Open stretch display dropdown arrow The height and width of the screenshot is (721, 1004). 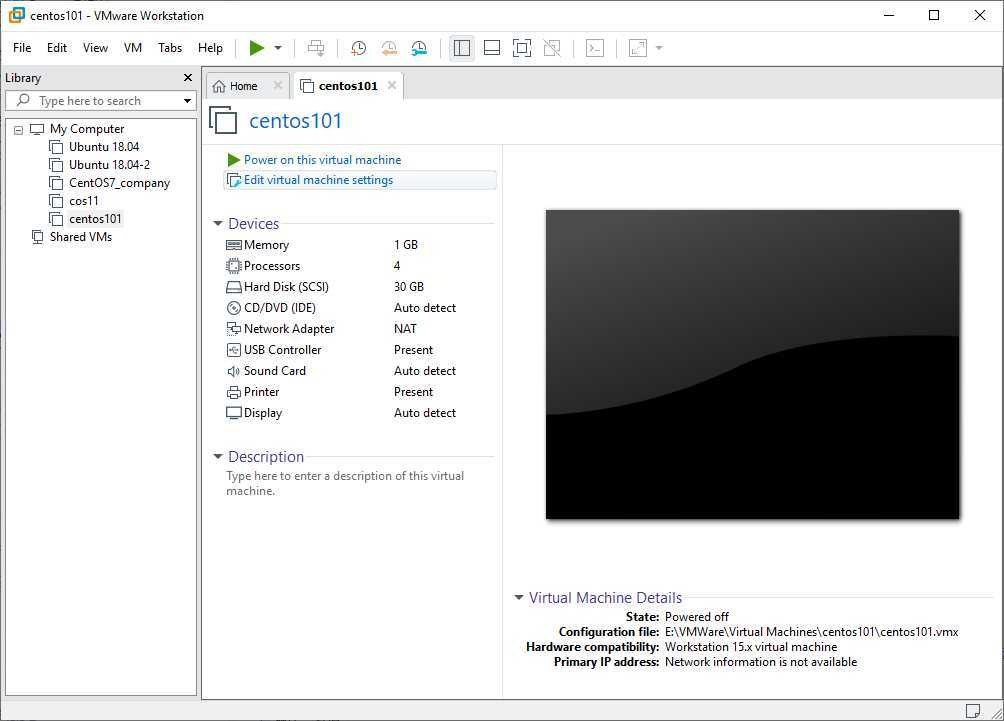coord(659,48)
